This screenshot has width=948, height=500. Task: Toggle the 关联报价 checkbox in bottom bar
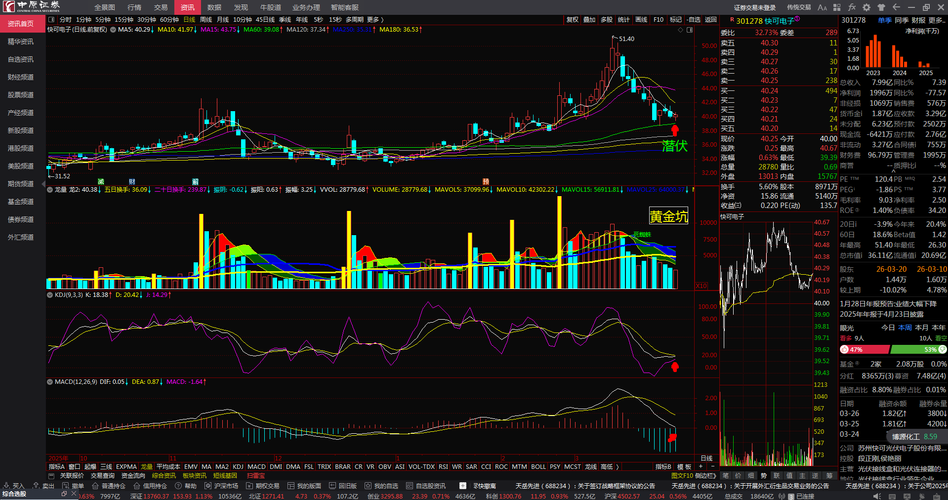[x=52, y=476]
